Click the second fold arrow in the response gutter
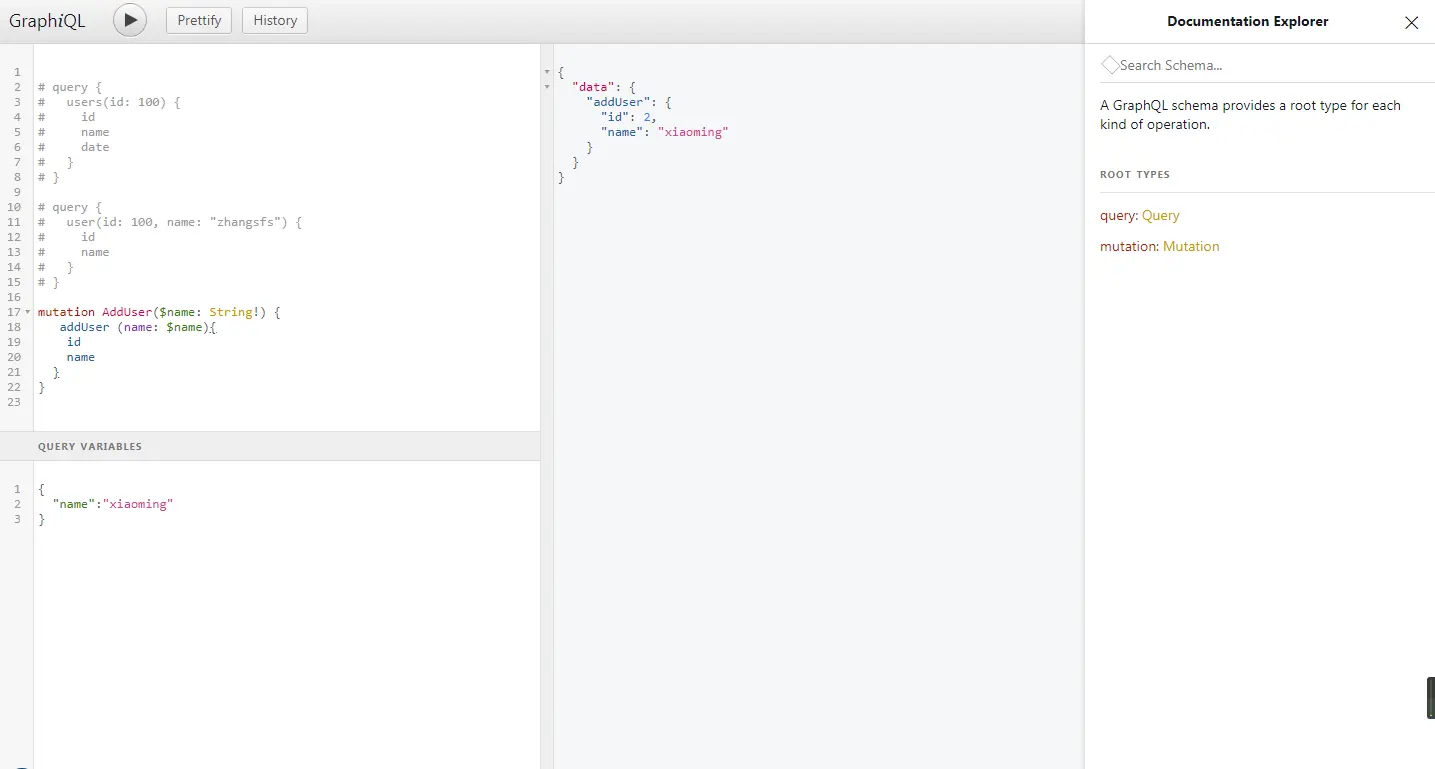Viewport: 1435px width, 769px height. 546,87
